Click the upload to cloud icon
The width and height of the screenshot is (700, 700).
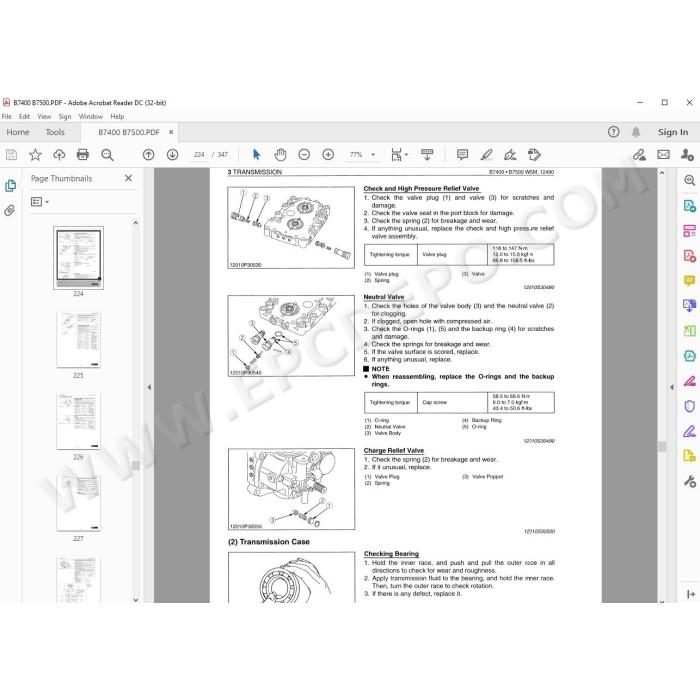tap(59, 155)
